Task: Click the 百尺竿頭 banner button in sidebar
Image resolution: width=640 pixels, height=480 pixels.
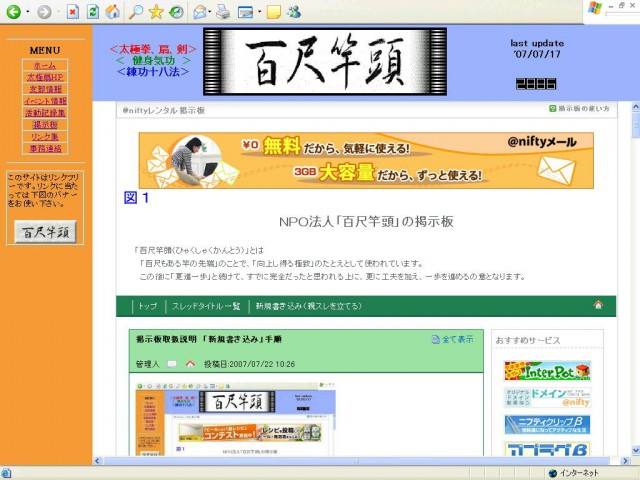Action: tap(45, 232)
